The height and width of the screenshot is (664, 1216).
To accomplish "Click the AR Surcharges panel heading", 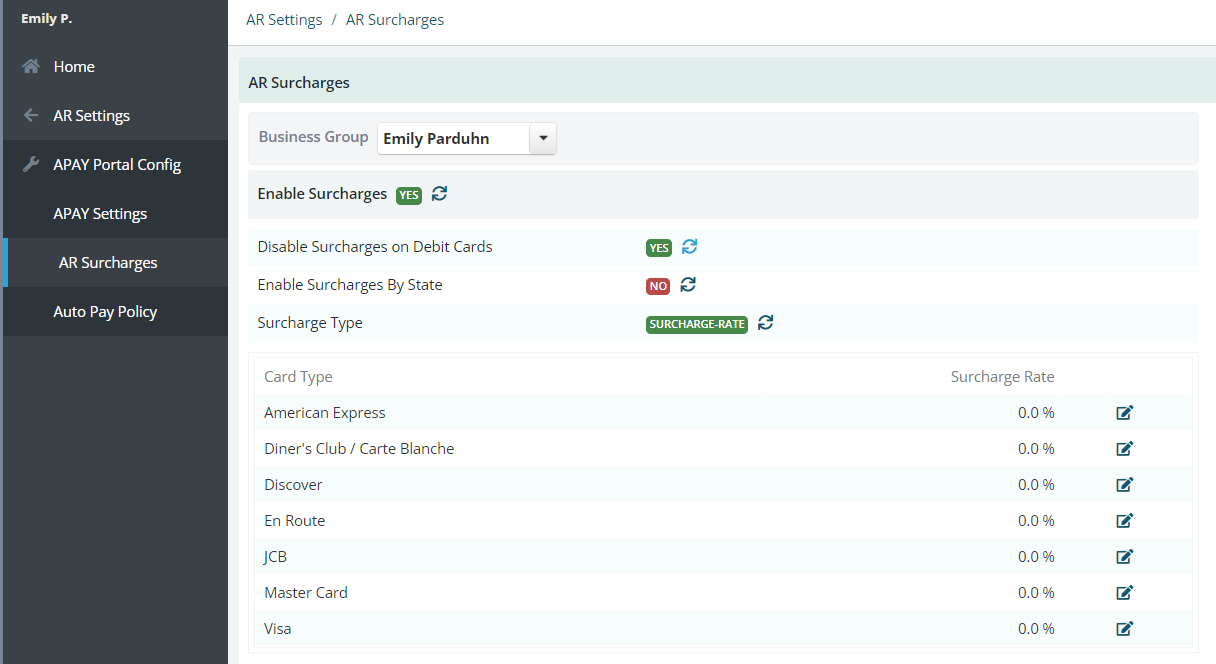I will pyautogui.click(x=299, y=83).
